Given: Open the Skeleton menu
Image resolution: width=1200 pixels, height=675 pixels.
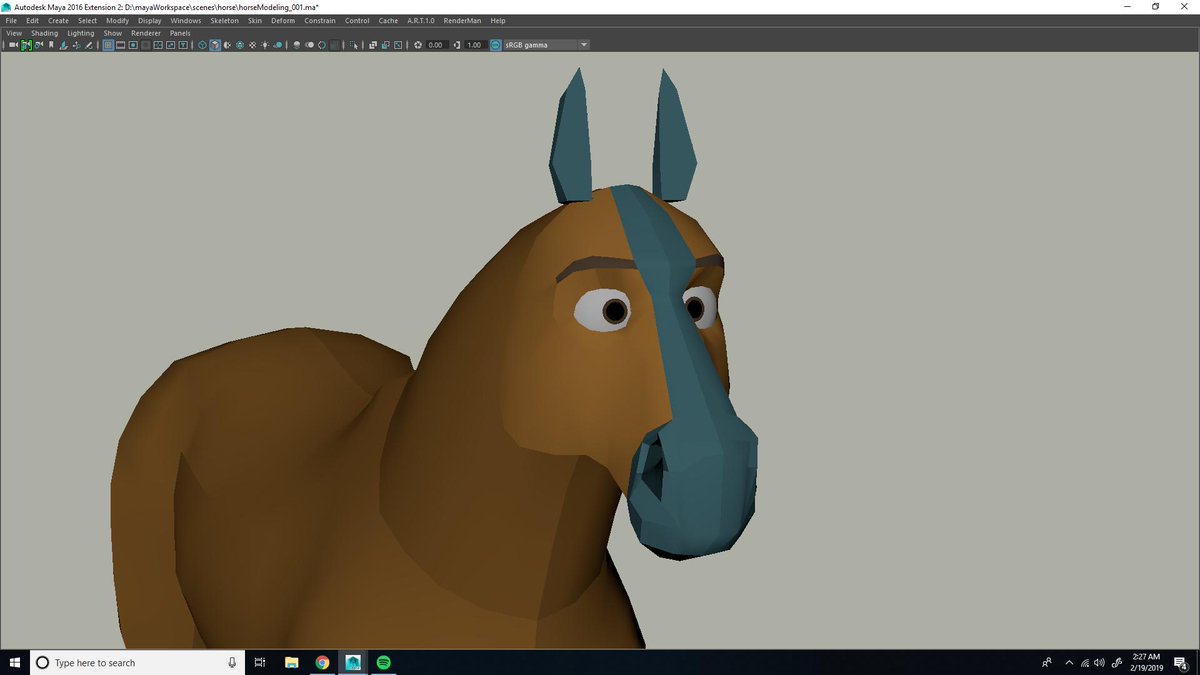Looking at the screenshot, I should (225, 20).
